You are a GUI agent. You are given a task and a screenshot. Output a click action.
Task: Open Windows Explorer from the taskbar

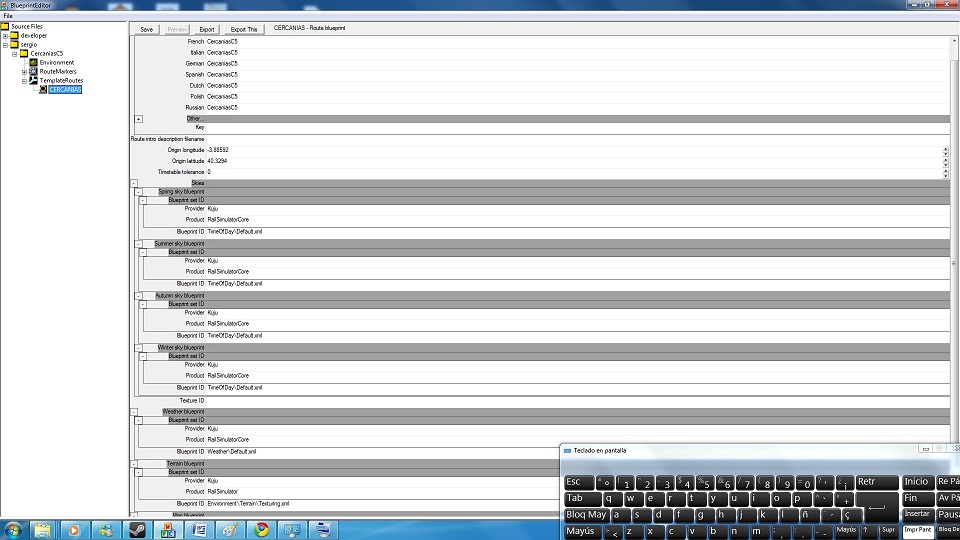43,529
